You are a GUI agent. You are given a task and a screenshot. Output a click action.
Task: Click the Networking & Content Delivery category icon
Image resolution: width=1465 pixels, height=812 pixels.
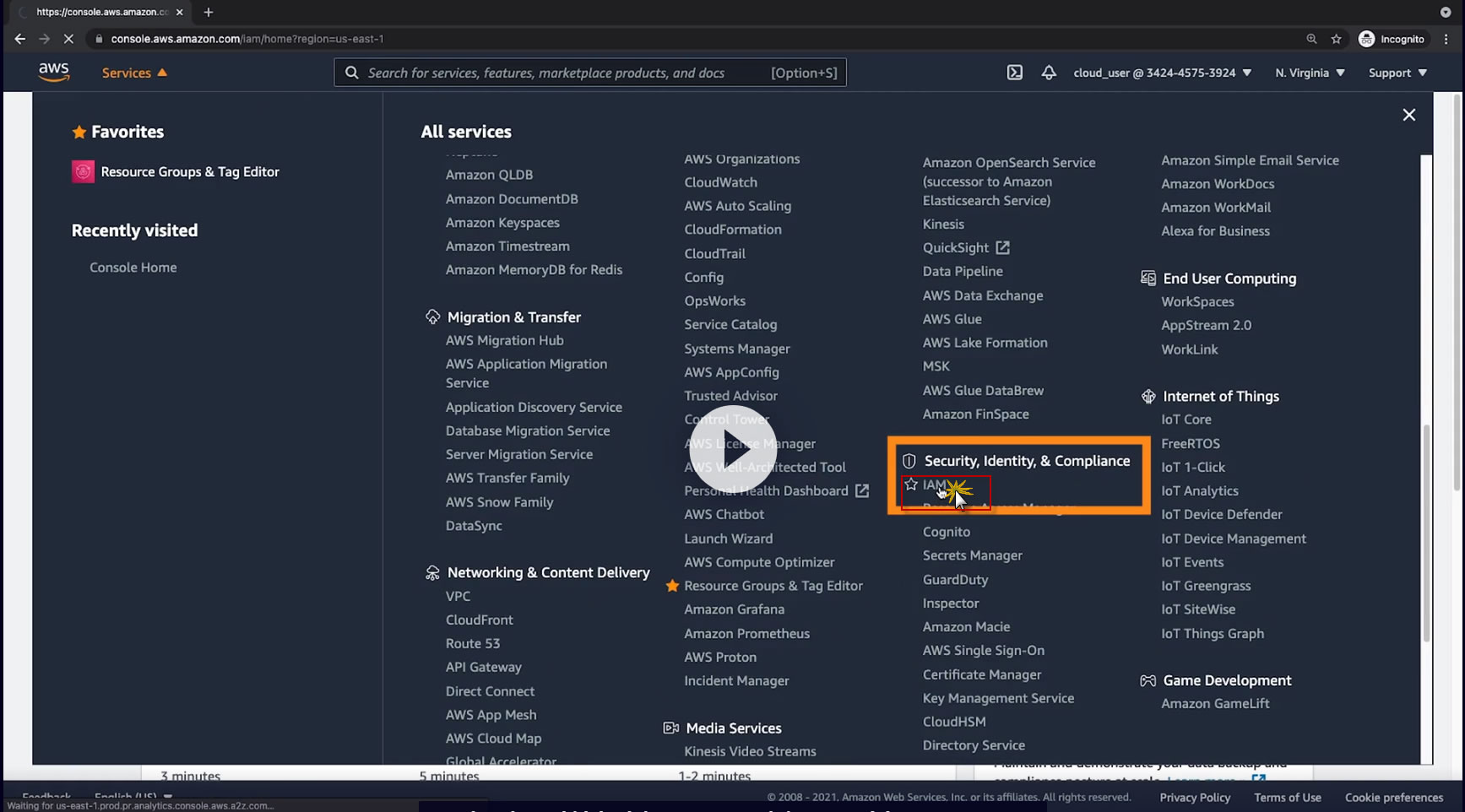coord(432,572)
